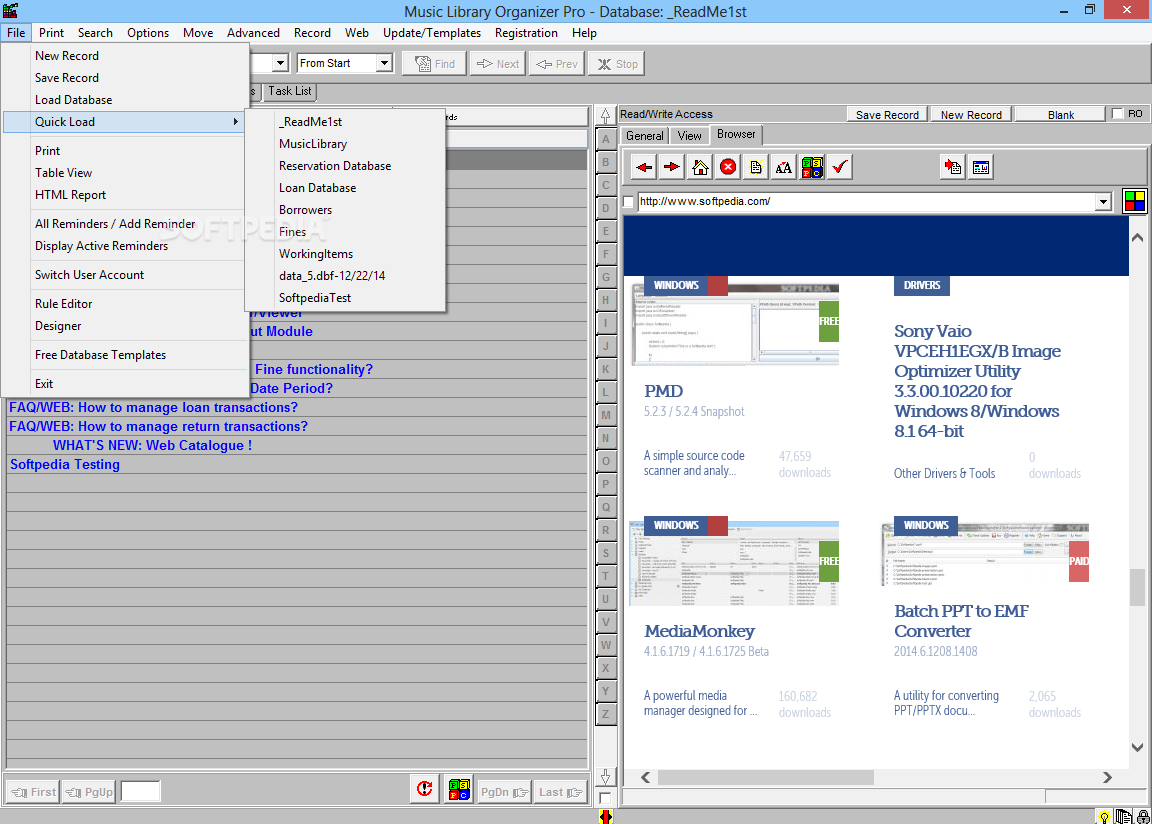Viewport: 1152px width, 824px height.
Task: Click four-color square icon beside URL bar
Action: point(1135,201)
